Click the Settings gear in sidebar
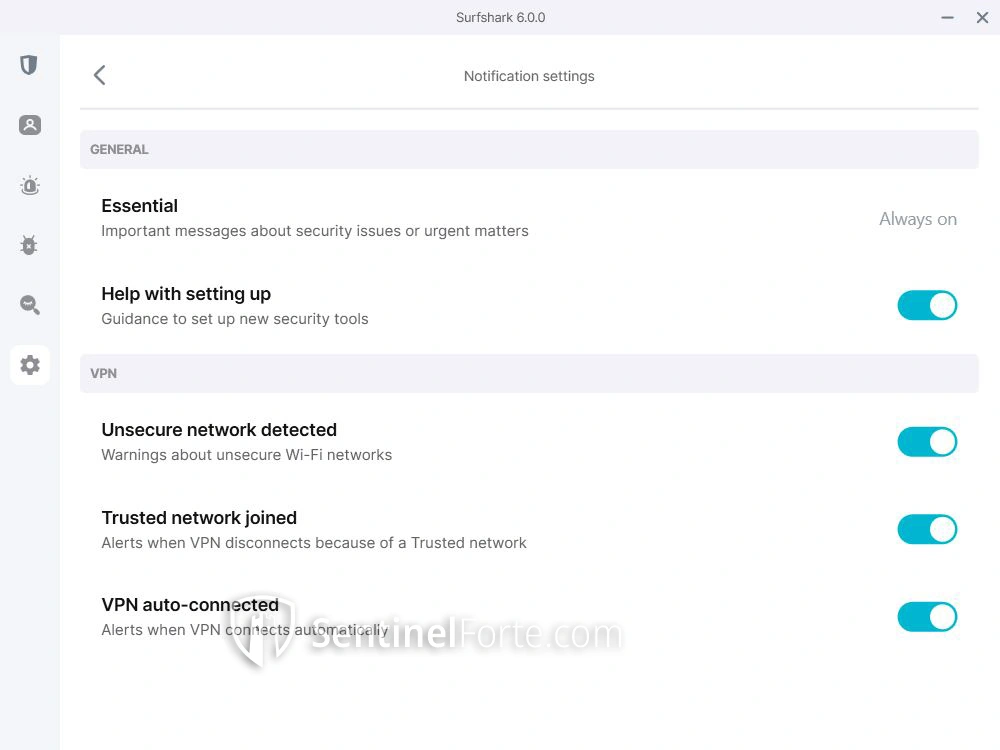Viewport: 1000px width, 750px height. coord(30,365)
